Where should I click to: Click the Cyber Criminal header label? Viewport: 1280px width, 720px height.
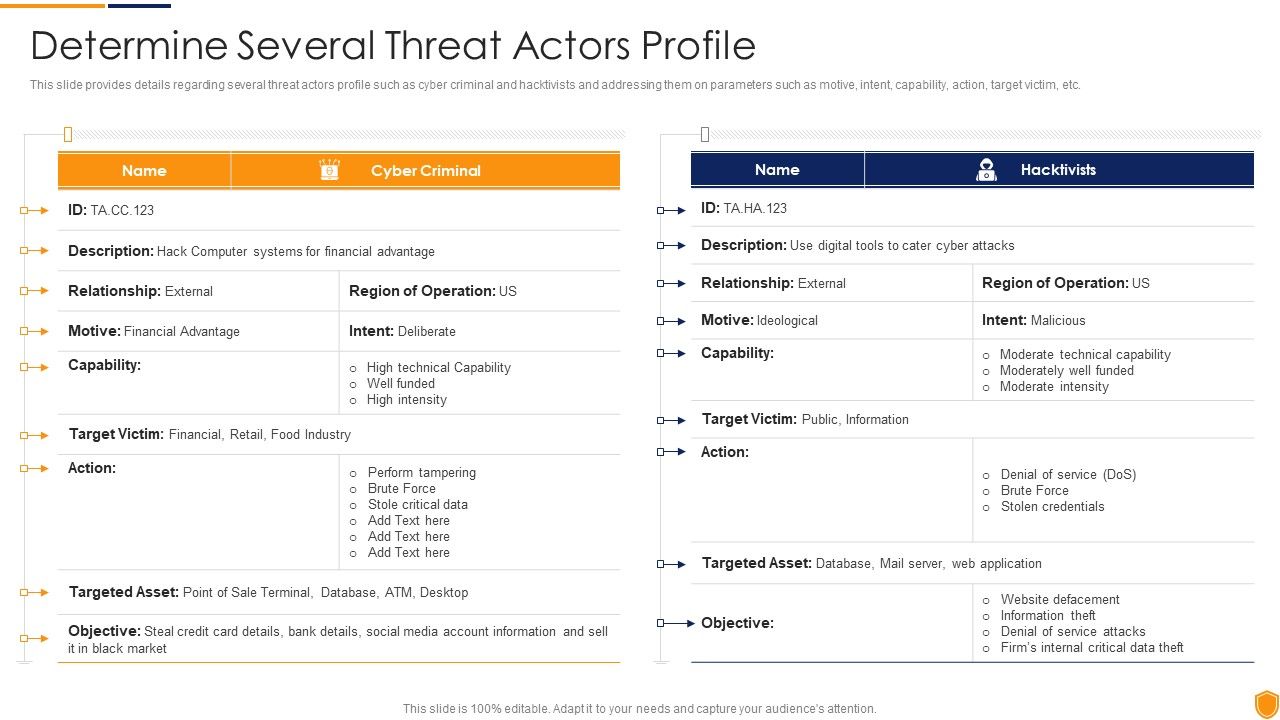(x=425, y=170)
